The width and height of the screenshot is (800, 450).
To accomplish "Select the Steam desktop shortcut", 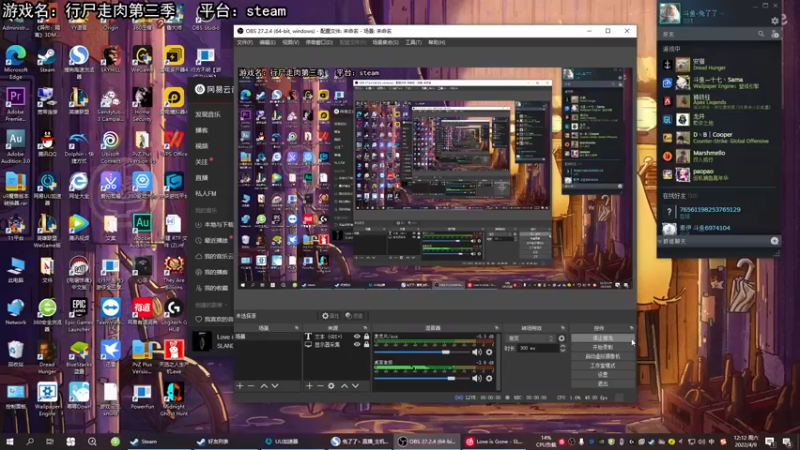I will pyautogui.click(x=47, y=60).
